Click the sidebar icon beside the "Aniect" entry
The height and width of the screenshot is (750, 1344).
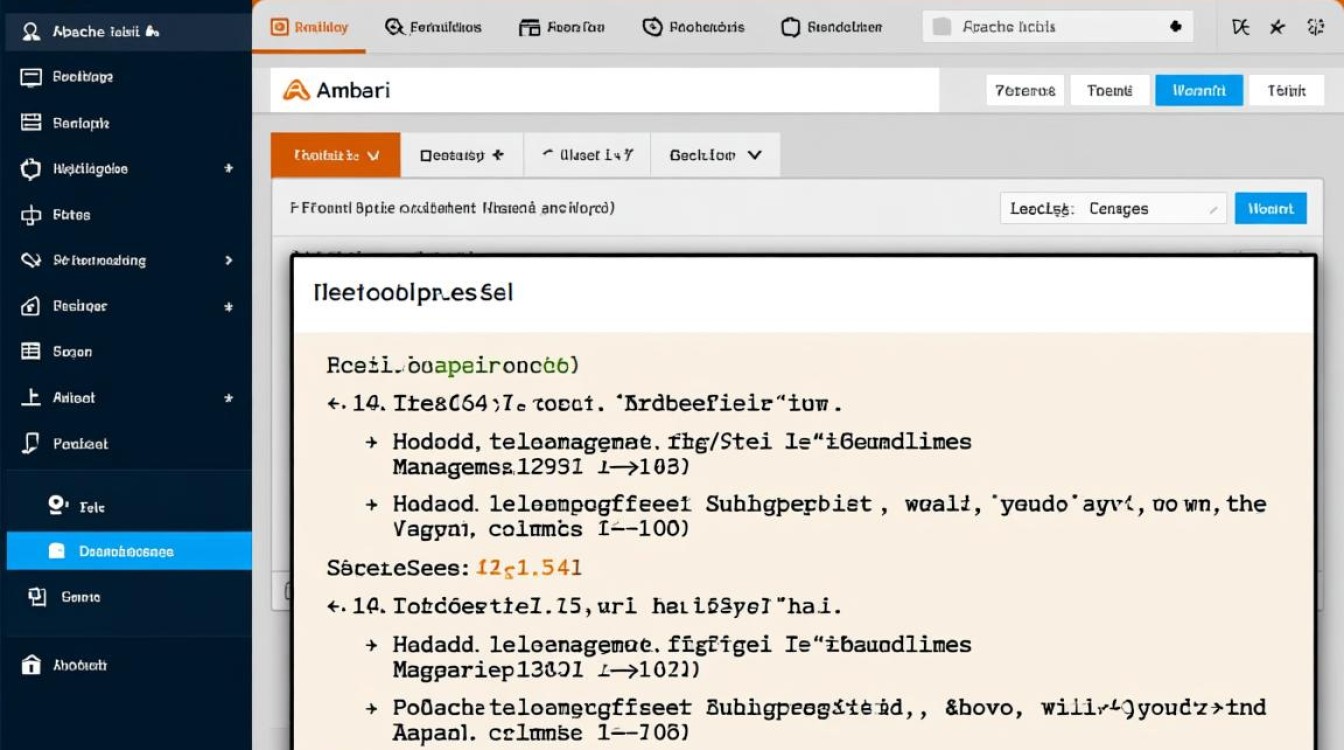tap(31, 397)
